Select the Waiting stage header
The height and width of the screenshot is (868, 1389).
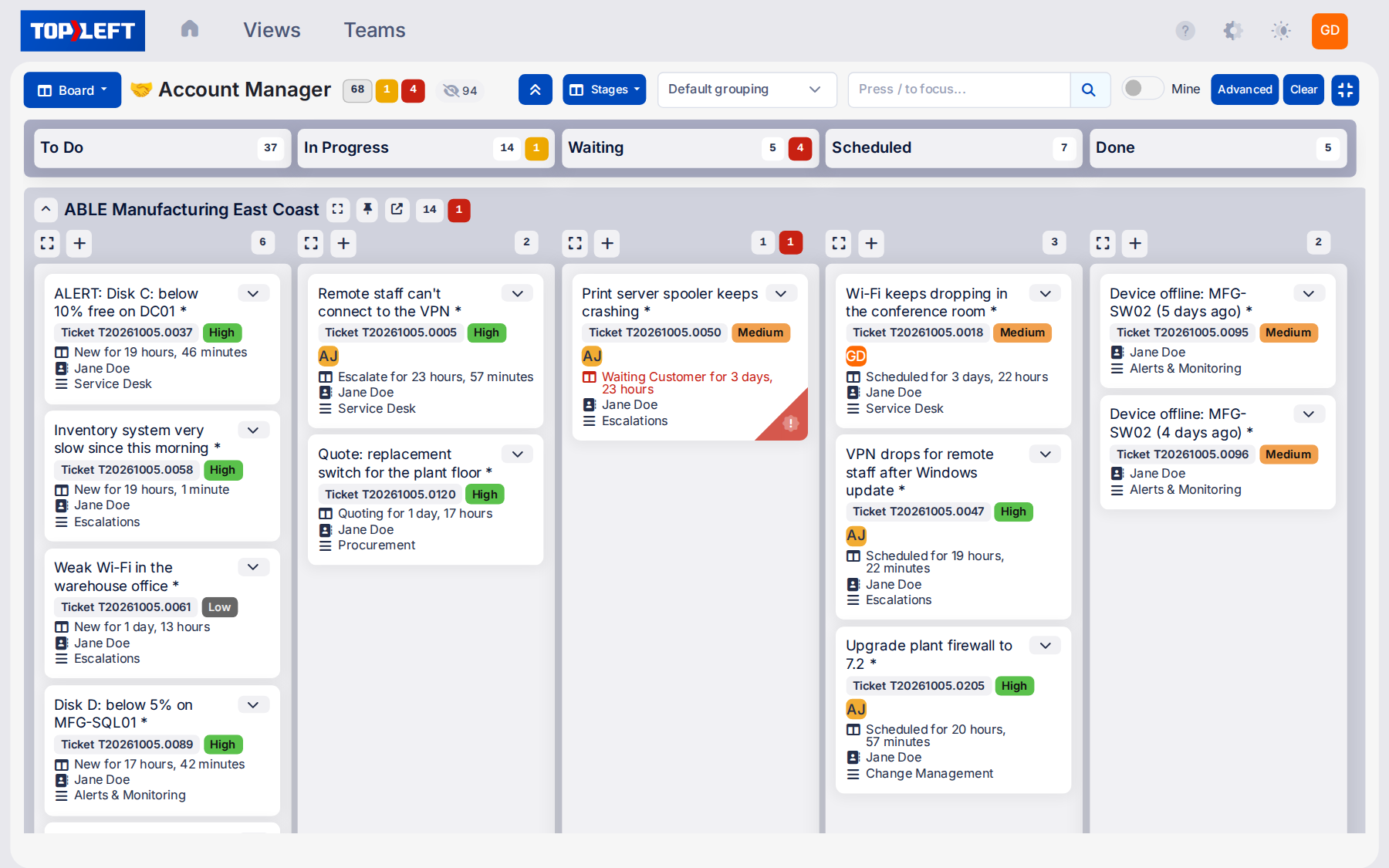690,147
